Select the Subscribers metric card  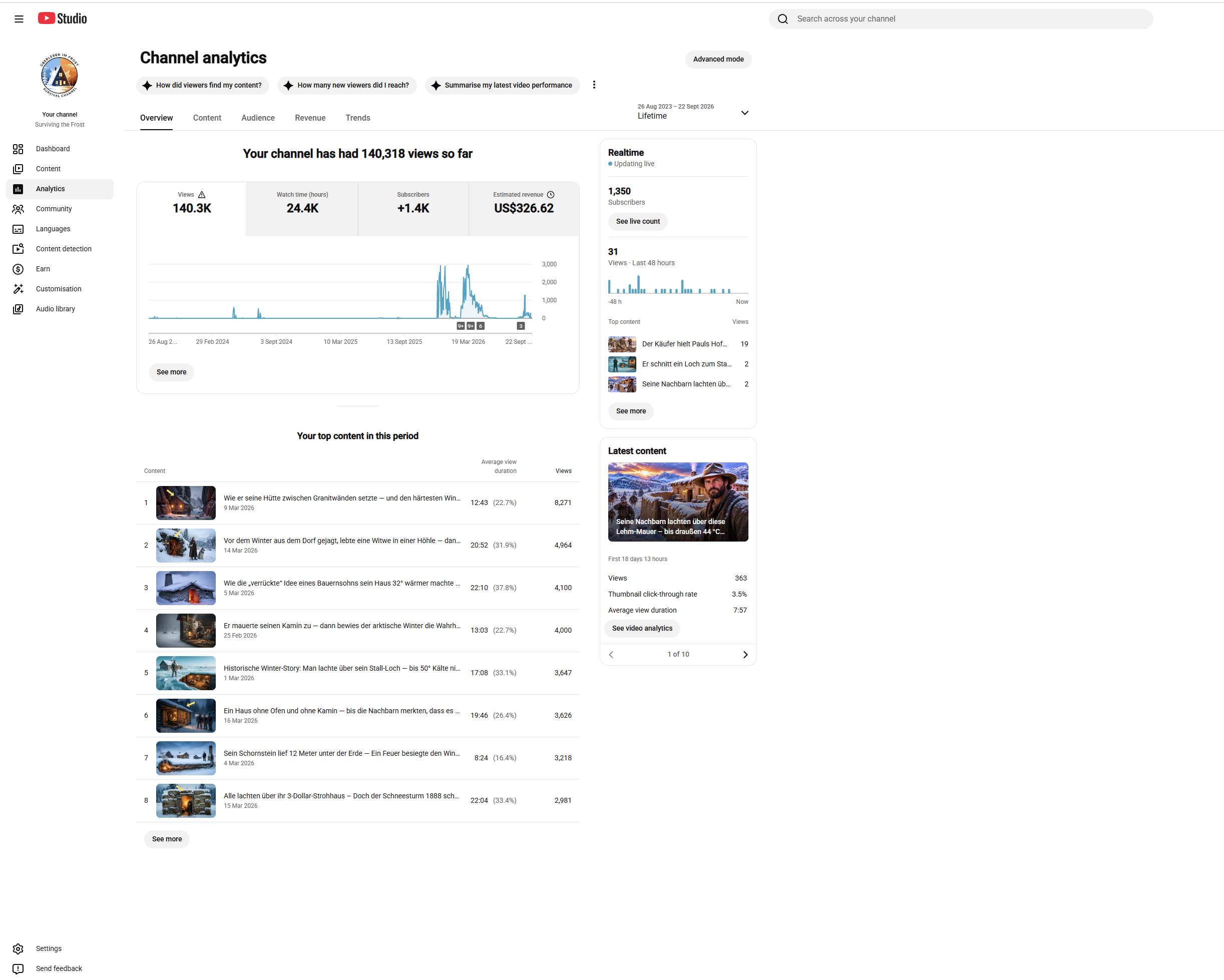pyautogui.click(x=414, y=209)
